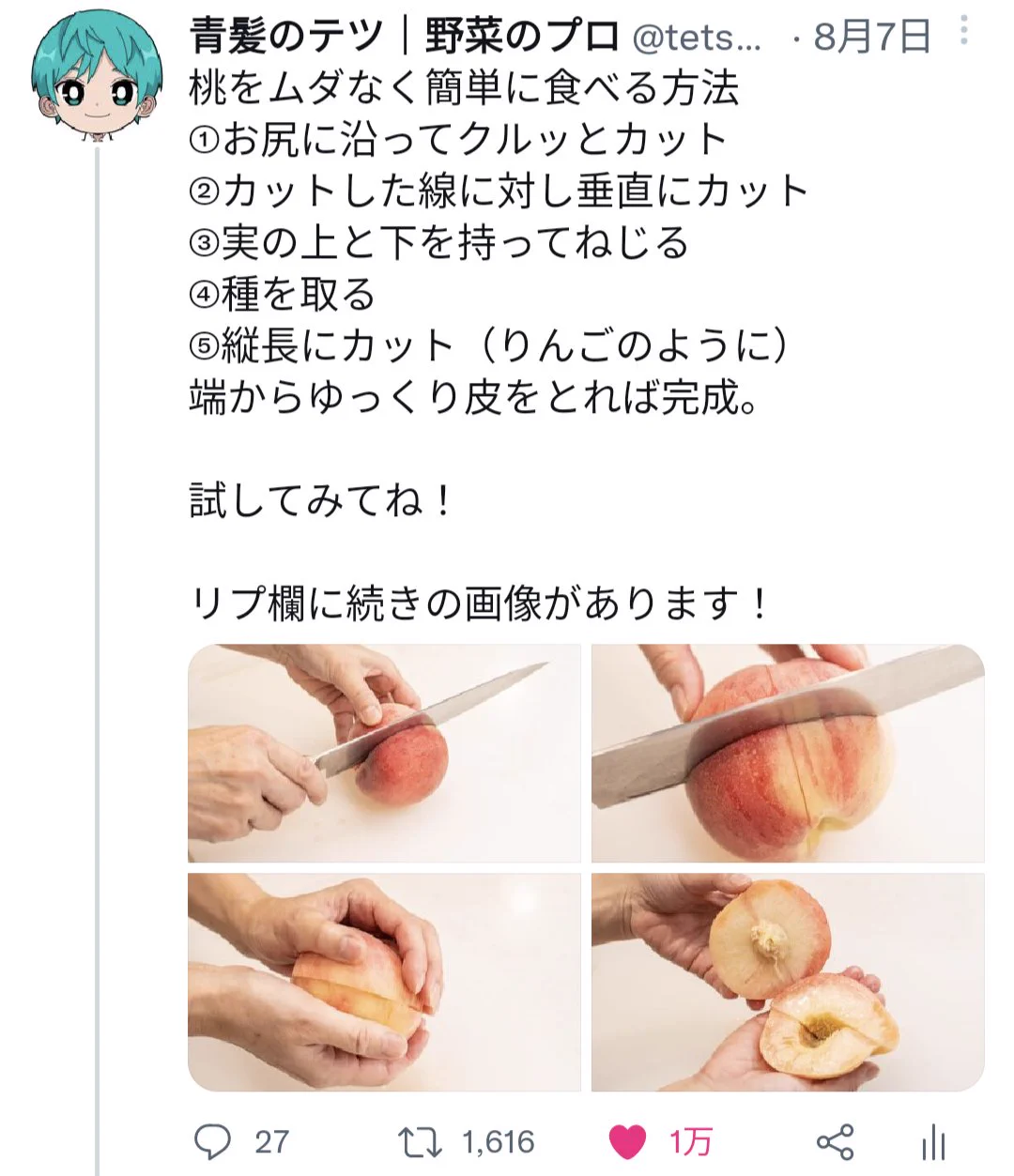Screen dimensions: 1014x1176
Task: Open the share icon
Action: (836, 1142)
